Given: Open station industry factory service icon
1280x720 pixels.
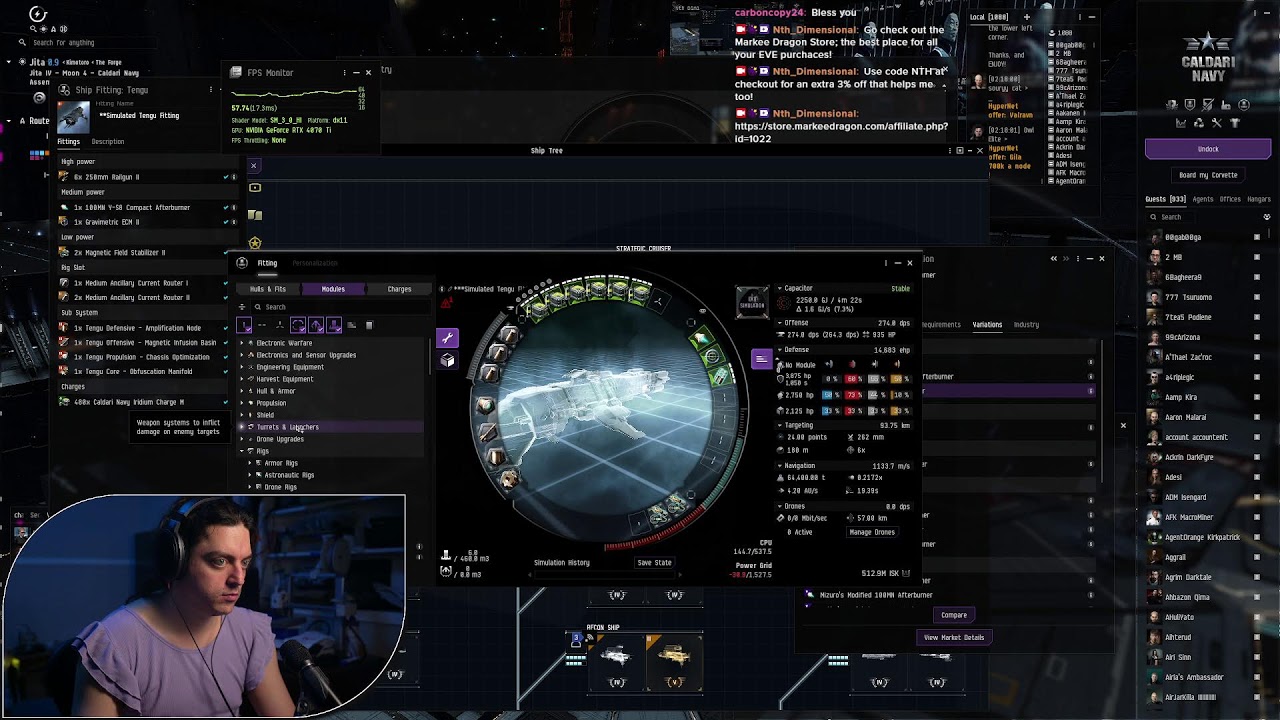Looking at the screenshot, I should pos(1226,104).
